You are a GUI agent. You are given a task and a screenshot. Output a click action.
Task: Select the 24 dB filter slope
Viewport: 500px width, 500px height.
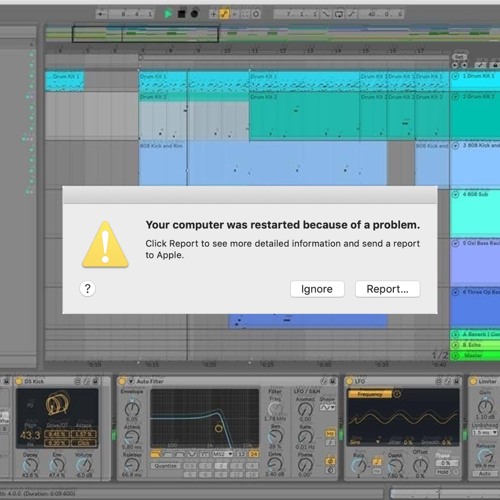(x=253, y=454)
